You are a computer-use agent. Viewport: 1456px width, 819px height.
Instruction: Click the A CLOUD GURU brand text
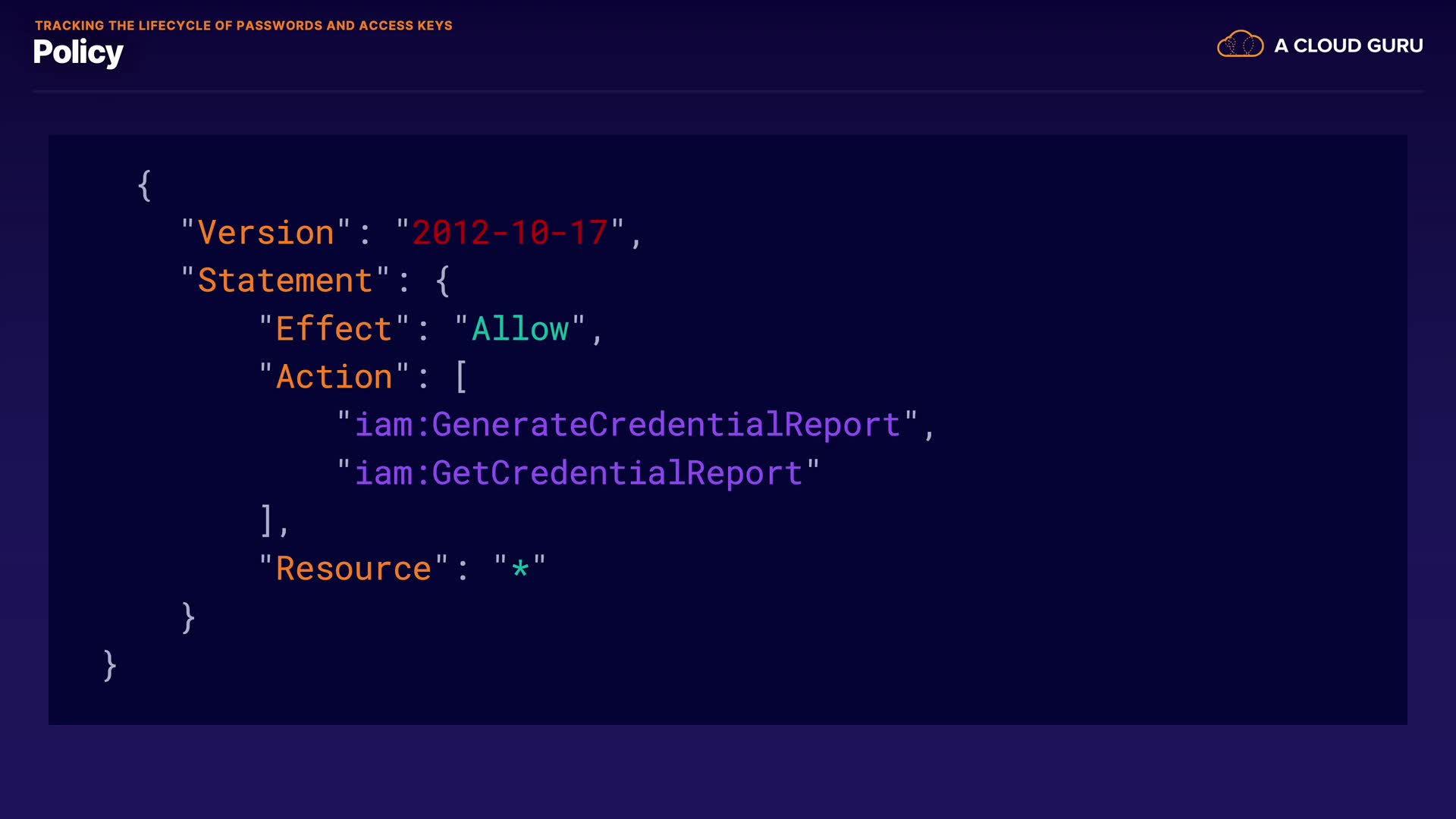[1348, 45]
